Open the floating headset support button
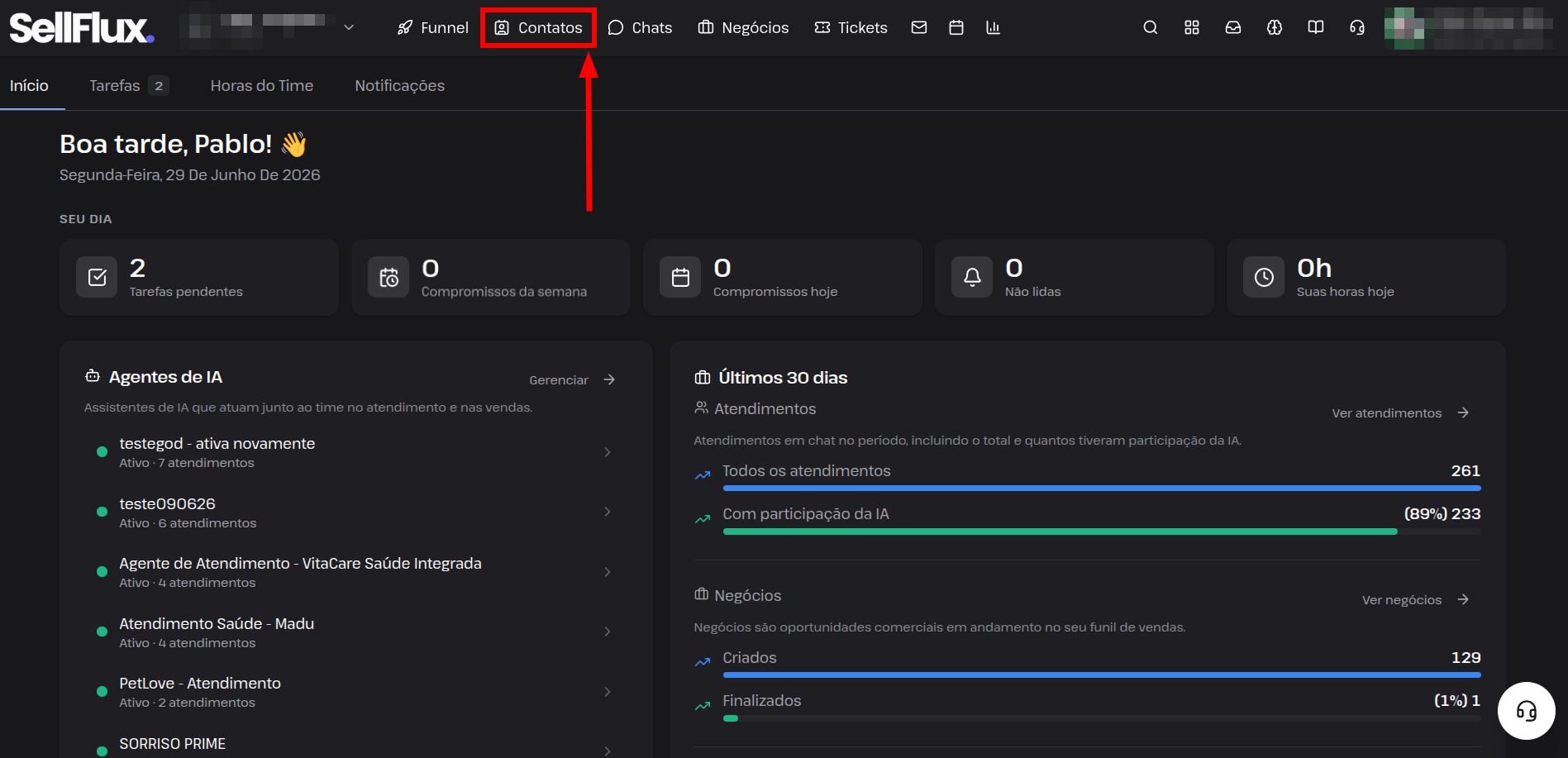Viewport: 1568px width, 758px height. click(1526, 710)
